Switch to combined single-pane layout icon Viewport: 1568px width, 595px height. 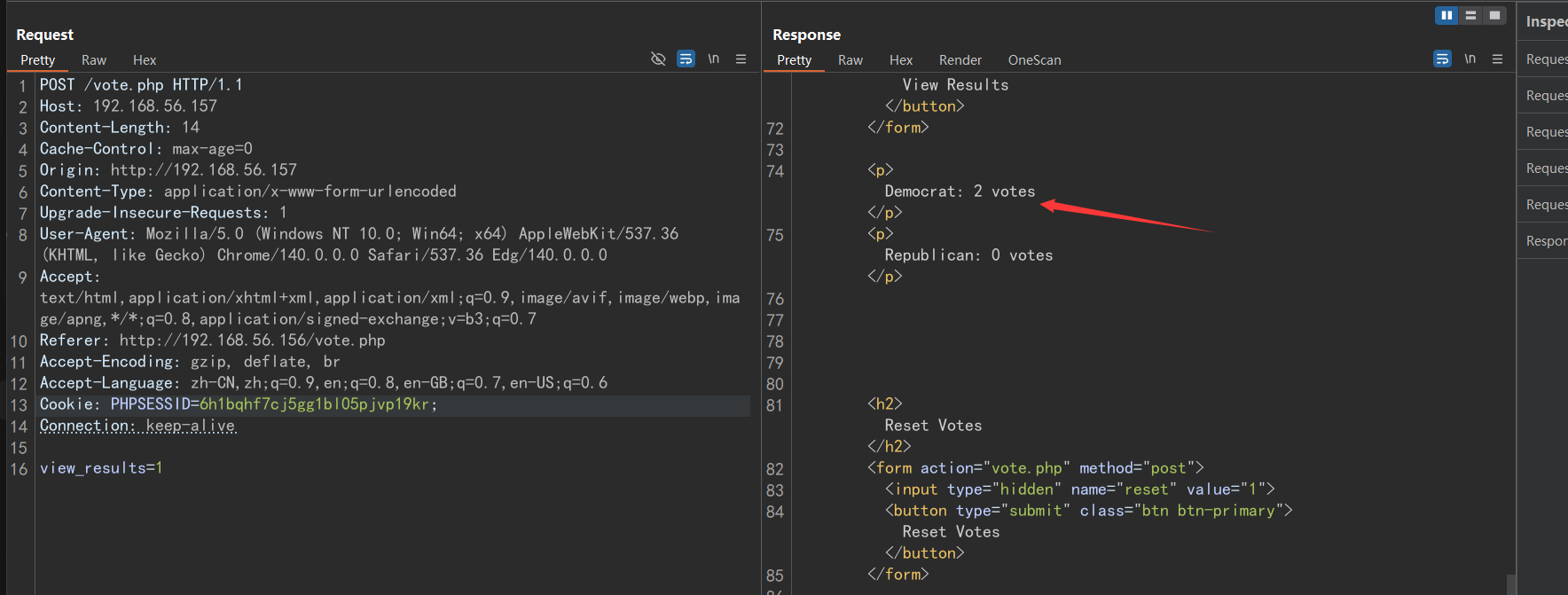pos(1494,15)
